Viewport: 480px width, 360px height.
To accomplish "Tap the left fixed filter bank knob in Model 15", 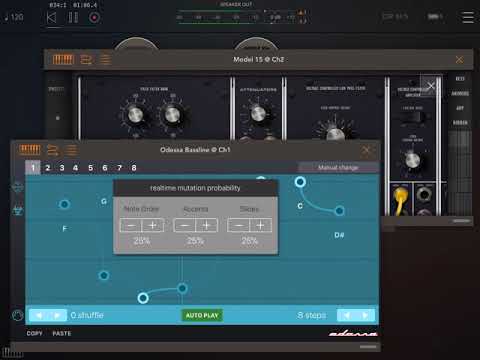I will (135, 114).
